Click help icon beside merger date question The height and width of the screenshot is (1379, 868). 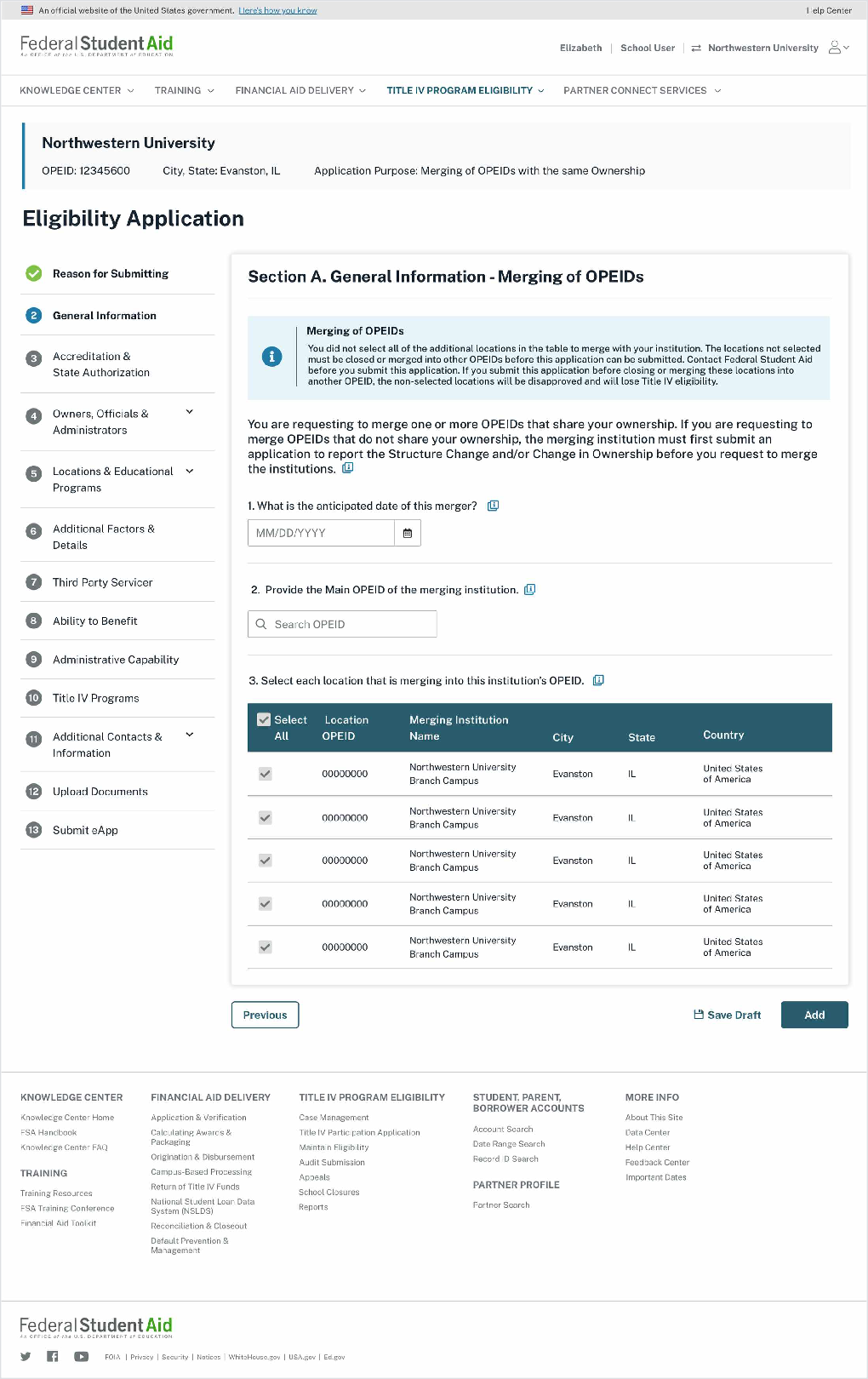click(493, 506)
